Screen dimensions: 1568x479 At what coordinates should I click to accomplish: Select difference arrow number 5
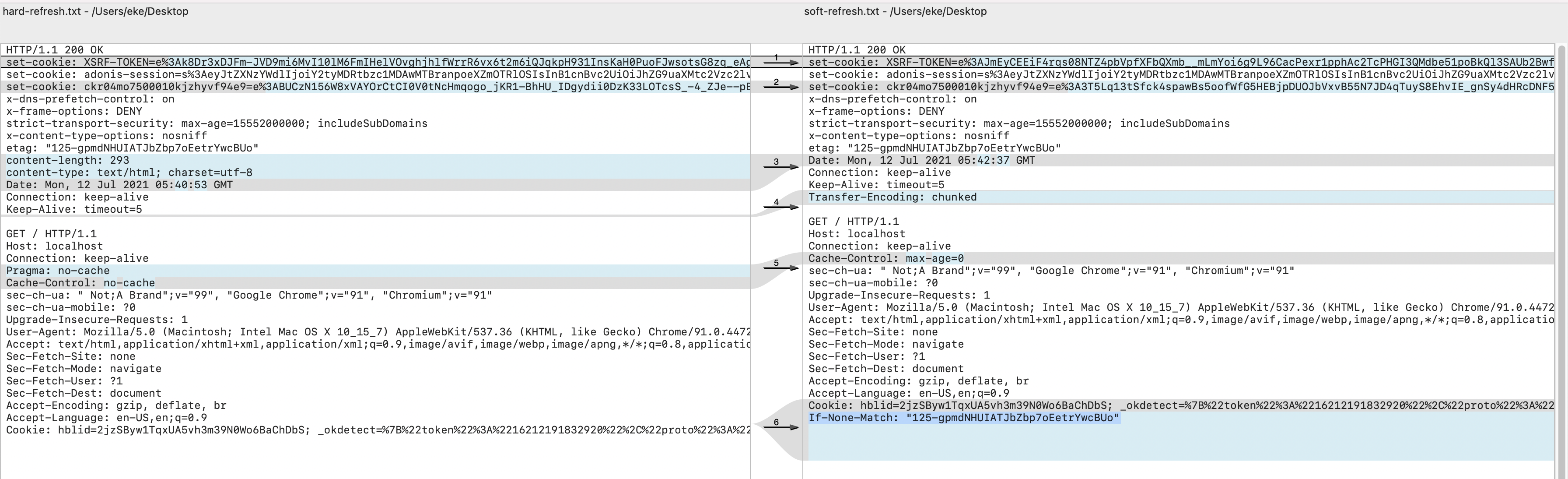click(781, 267)
